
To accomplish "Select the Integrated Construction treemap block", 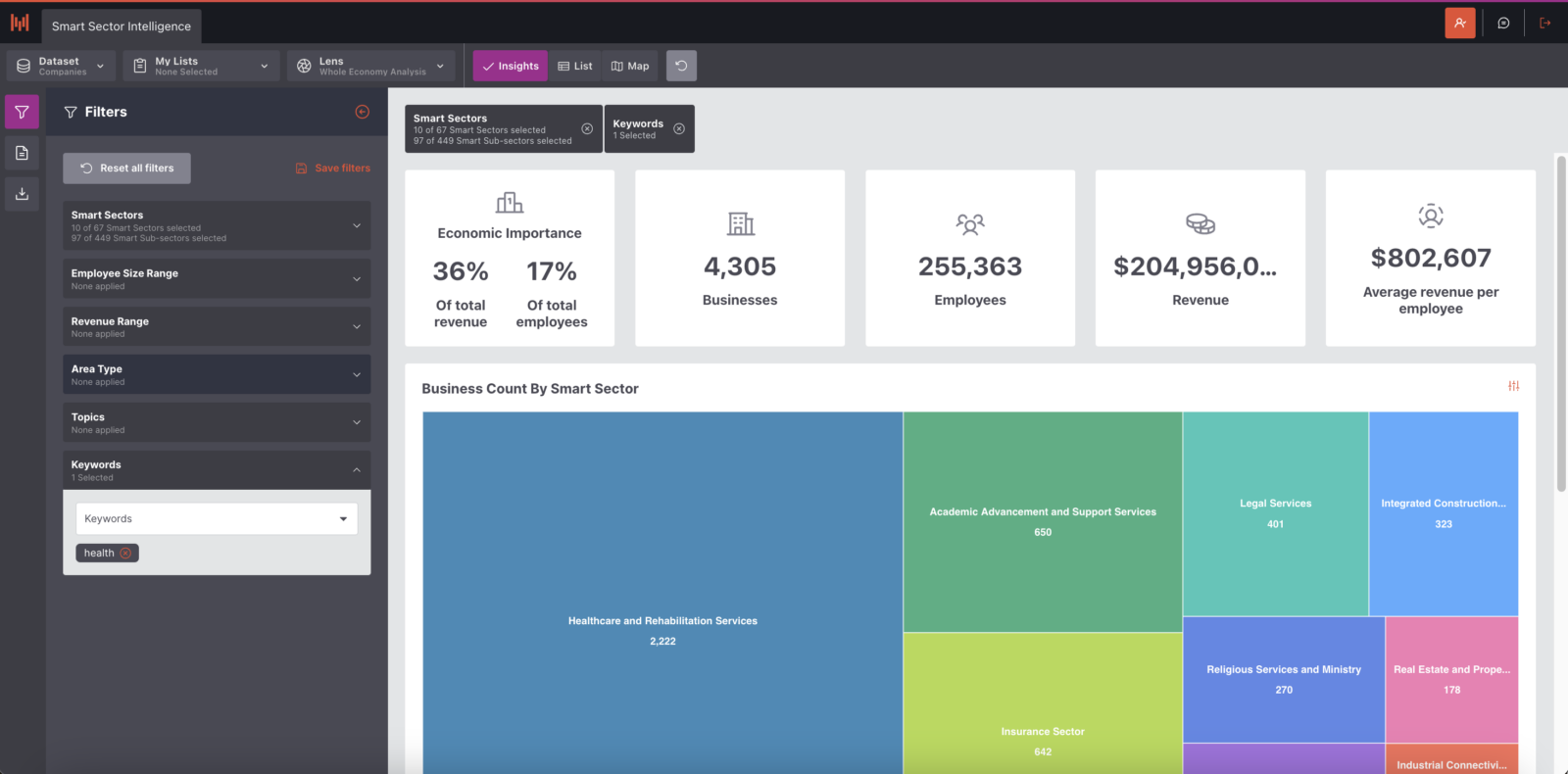I will click(x=1444, y=513).
